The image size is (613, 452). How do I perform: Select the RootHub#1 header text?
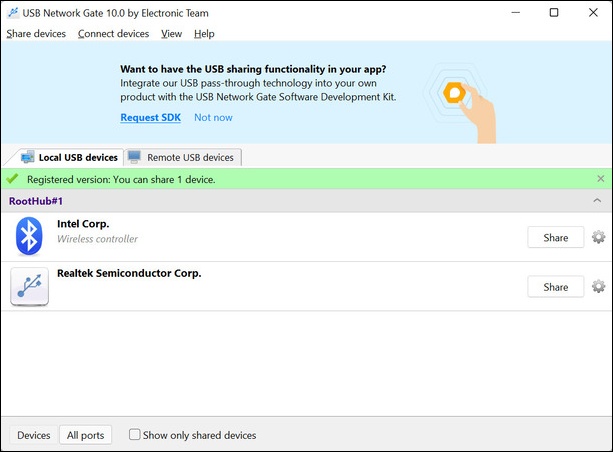(x=36, y=201)
